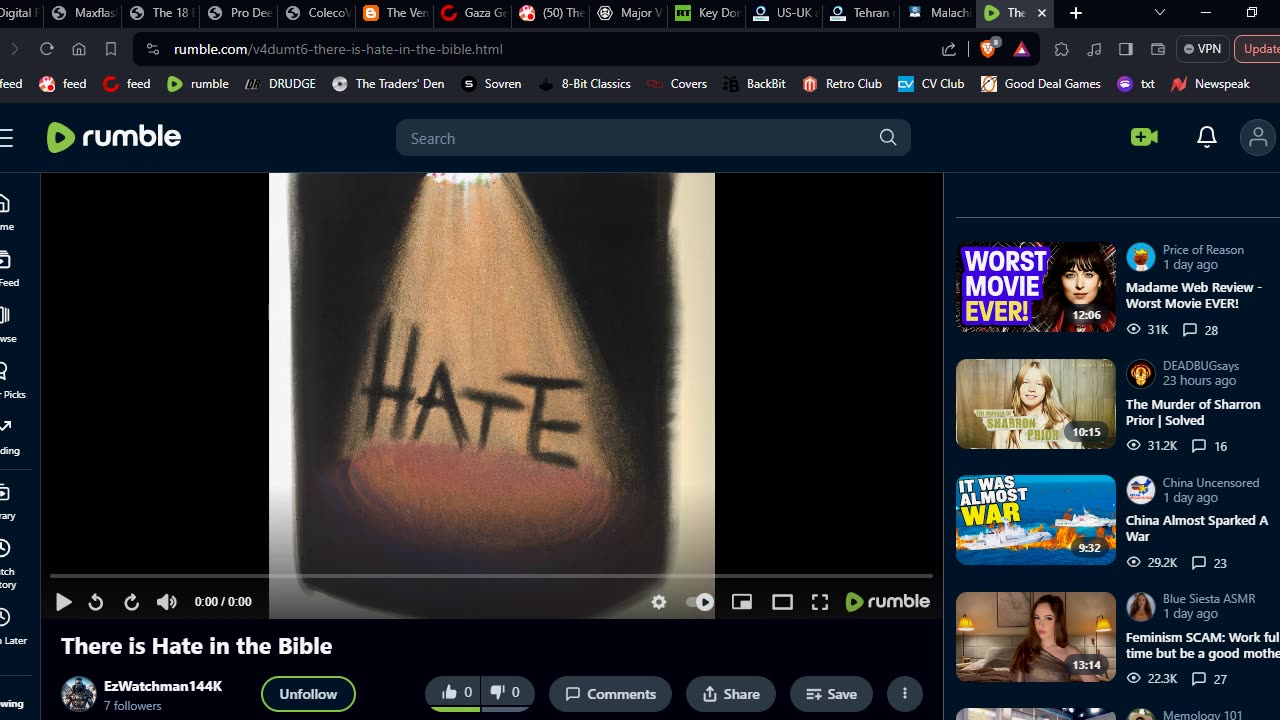Open the DRUDGE bookmark

click(280, 84)
